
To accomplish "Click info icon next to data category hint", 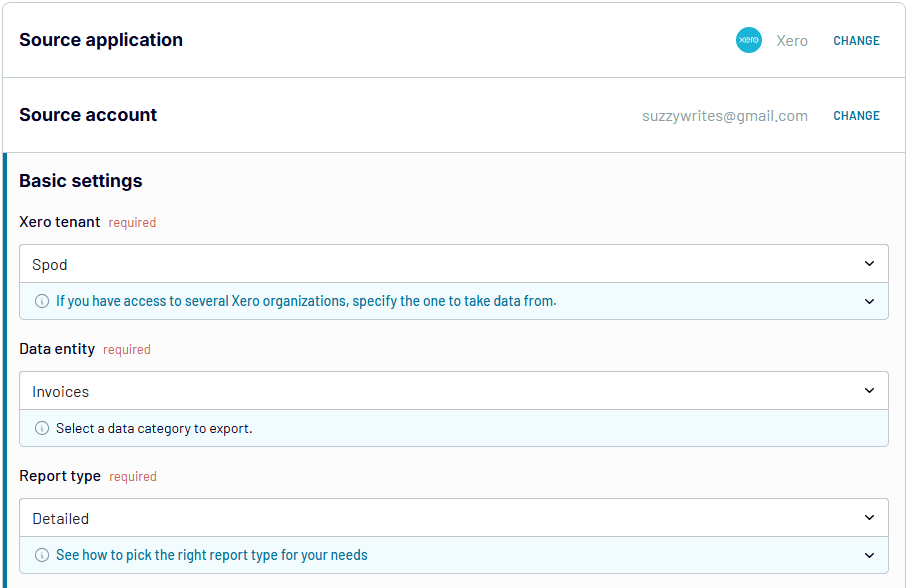I will 42,428.
